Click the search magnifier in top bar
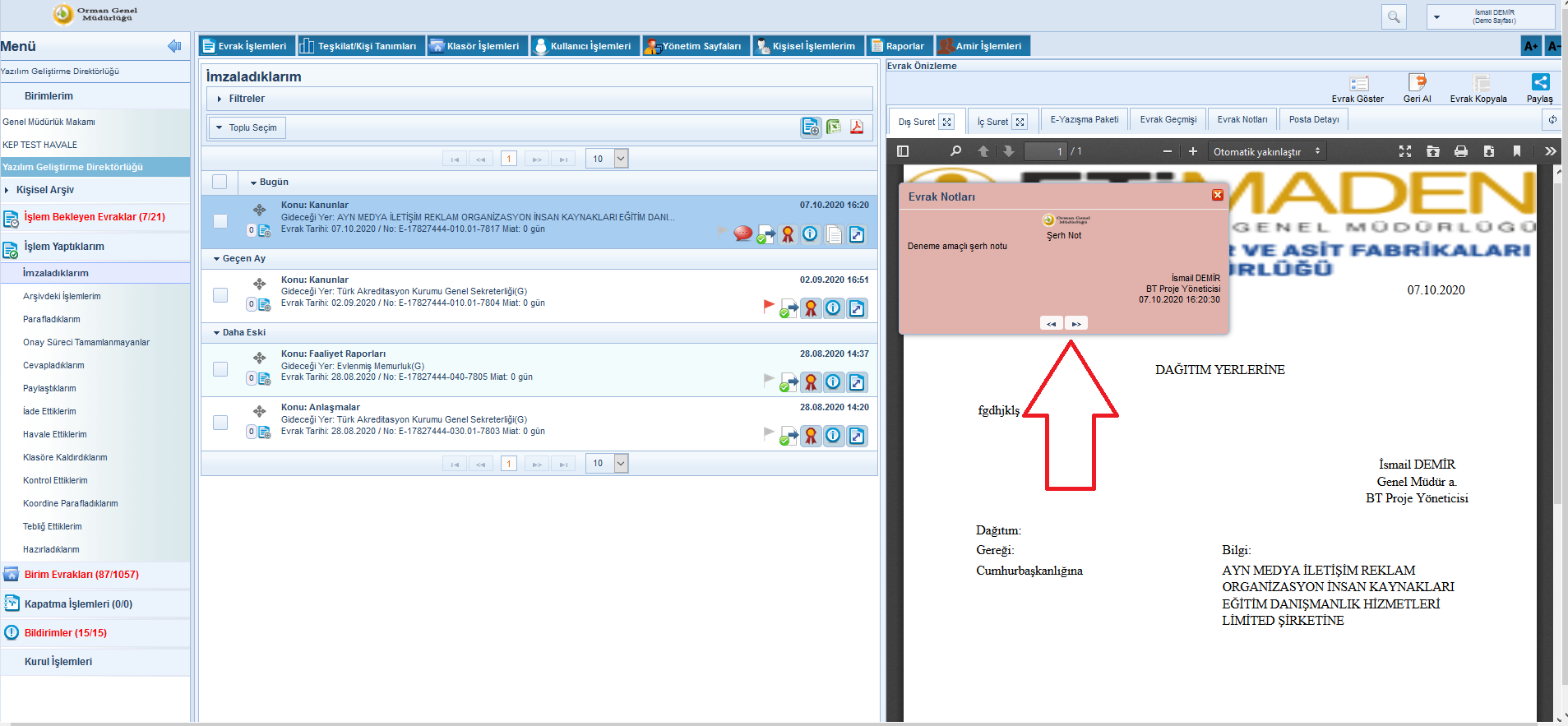 click(x=1394, y=16)
